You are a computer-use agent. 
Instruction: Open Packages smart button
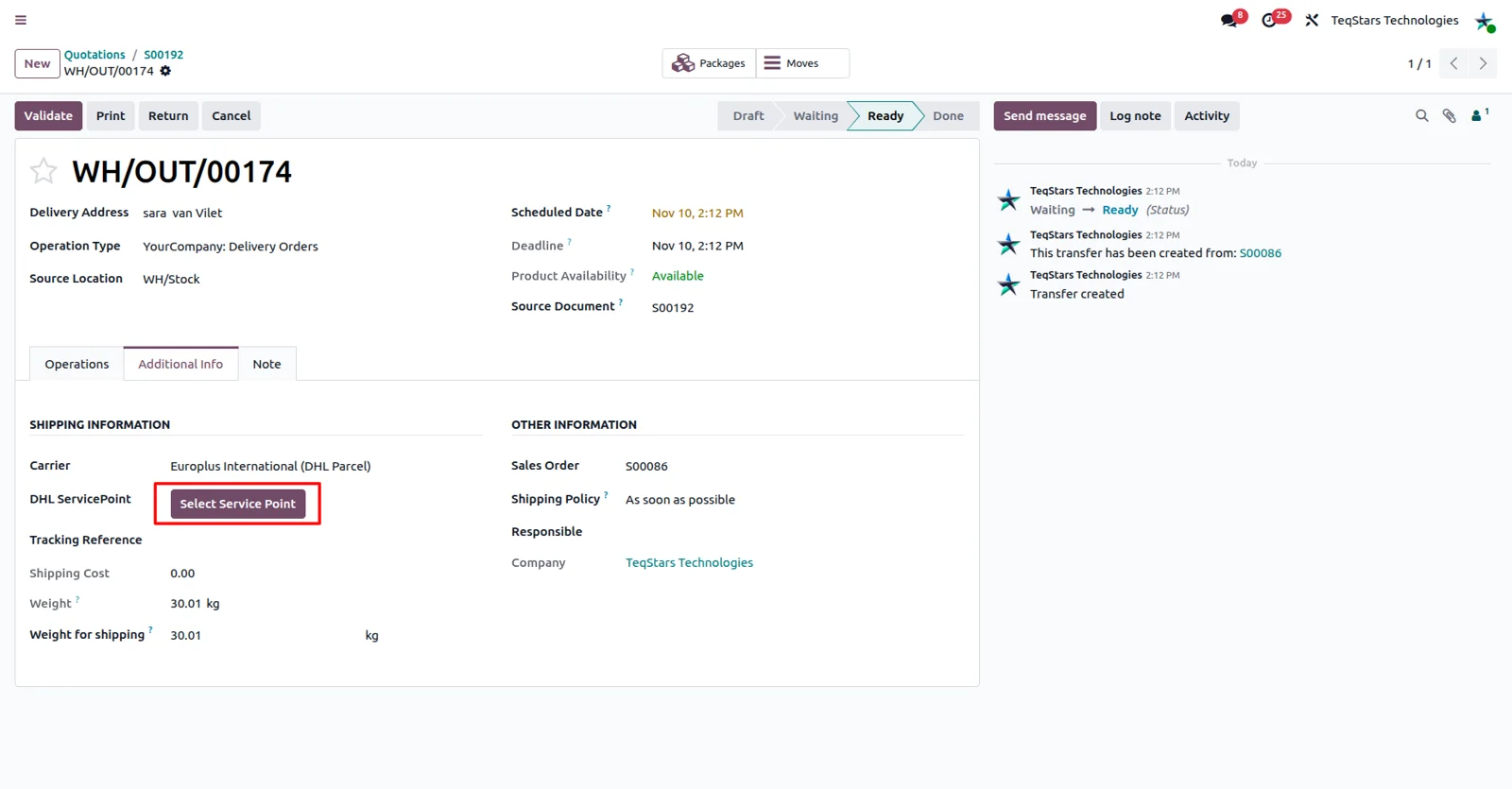coord(709,63)
